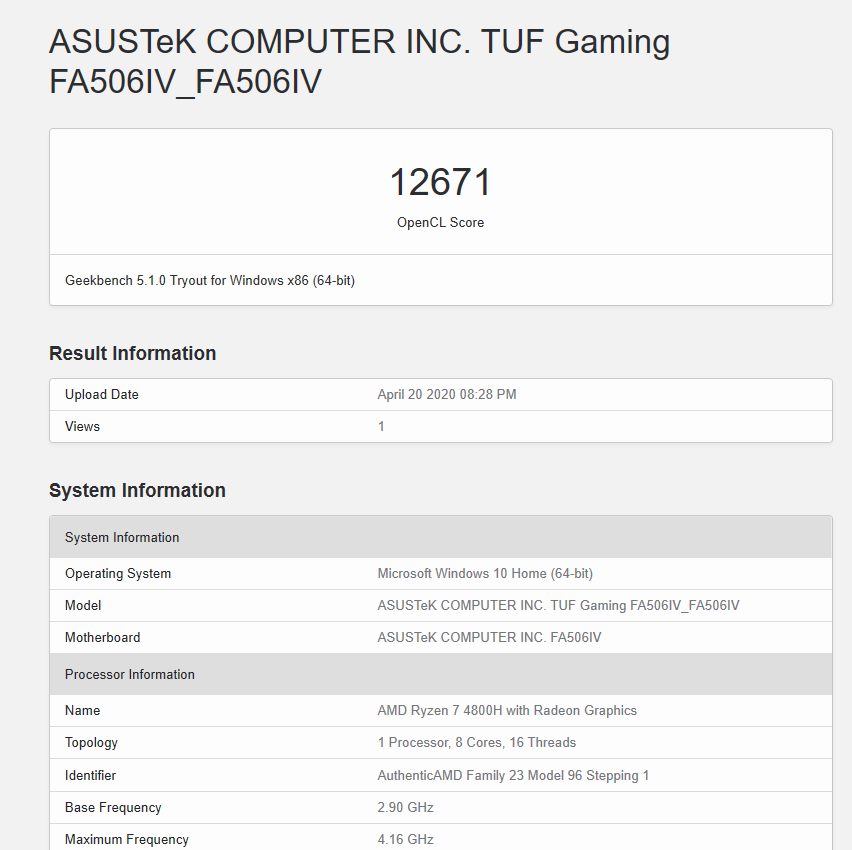Viewport: 852px width, 850px height.
Task: Click the Operating System label
Action: pyautogui.click(x=118, y=574)
